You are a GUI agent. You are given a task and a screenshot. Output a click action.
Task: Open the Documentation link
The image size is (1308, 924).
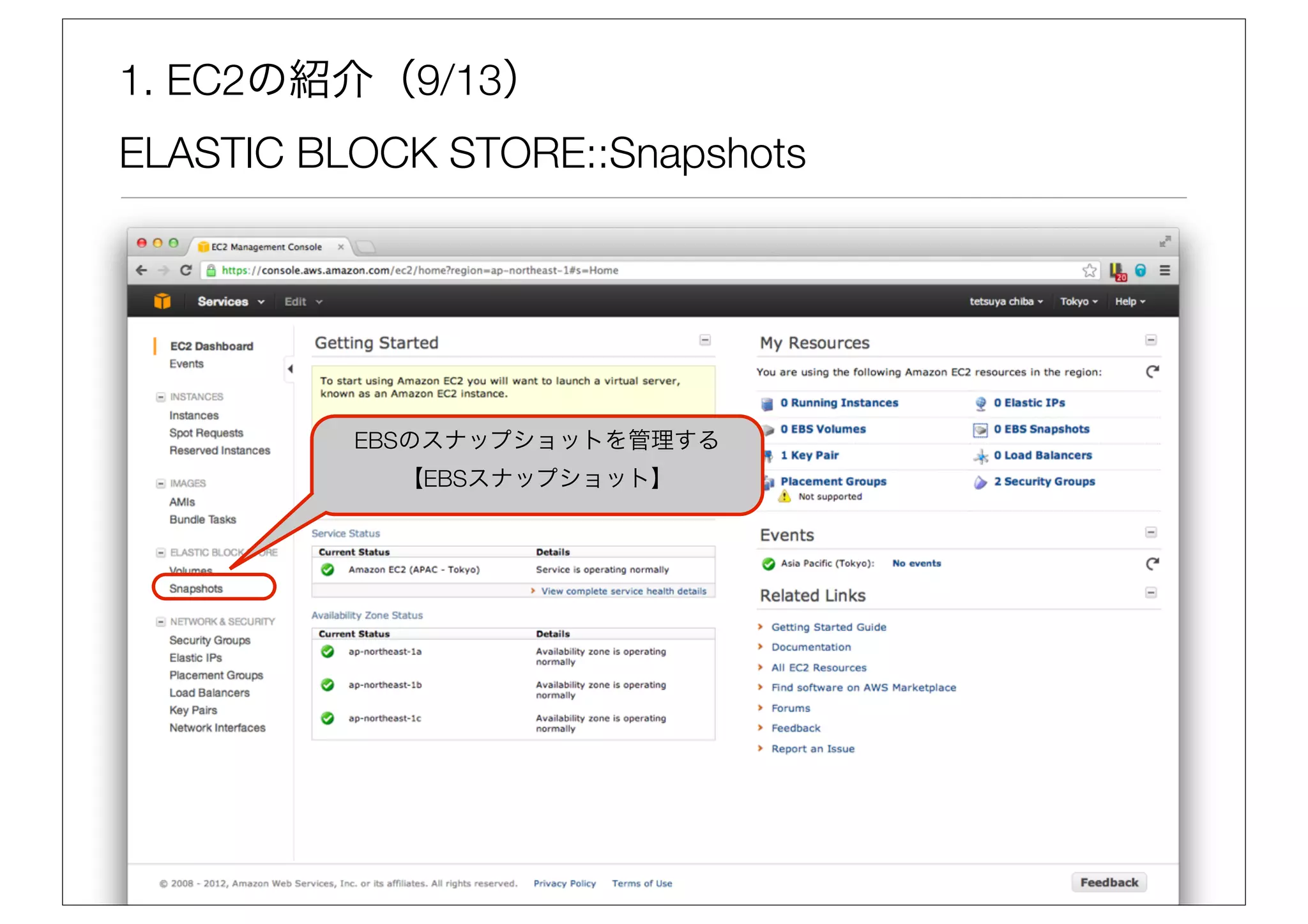(811, 648)
